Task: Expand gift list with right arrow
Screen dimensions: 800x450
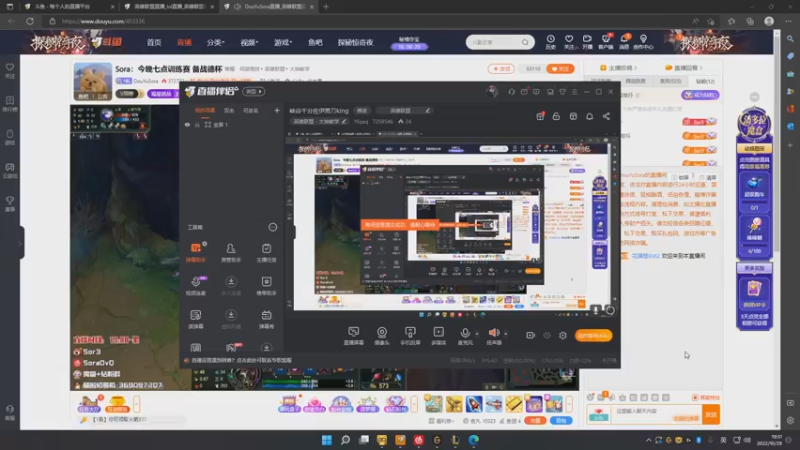Action: click(569, 404)
